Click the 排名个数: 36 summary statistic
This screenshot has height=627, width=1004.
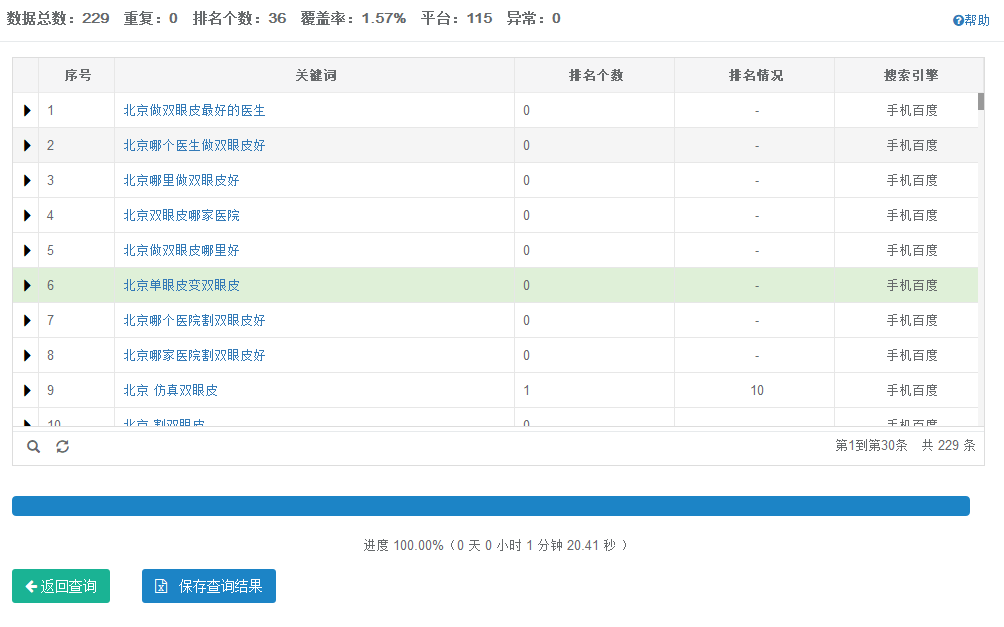pos(239,18)
